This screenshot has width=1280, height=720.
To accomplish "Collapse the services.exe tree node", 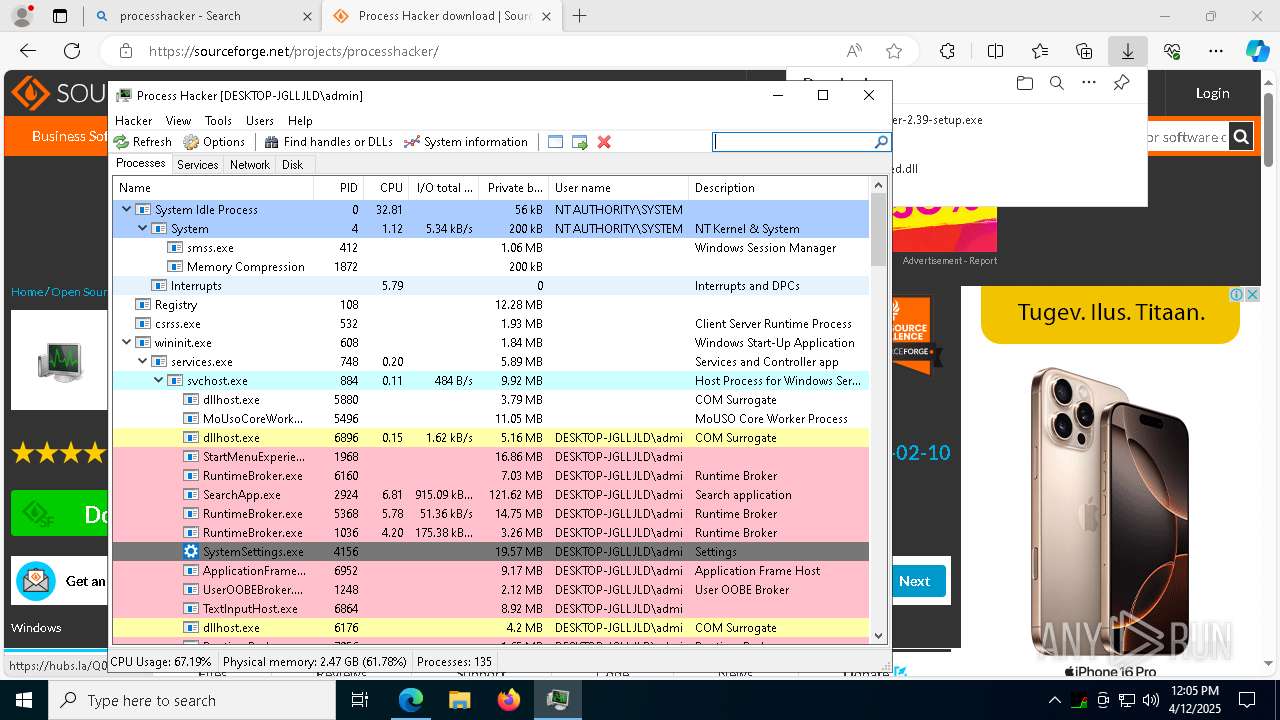I will (143, 362).
